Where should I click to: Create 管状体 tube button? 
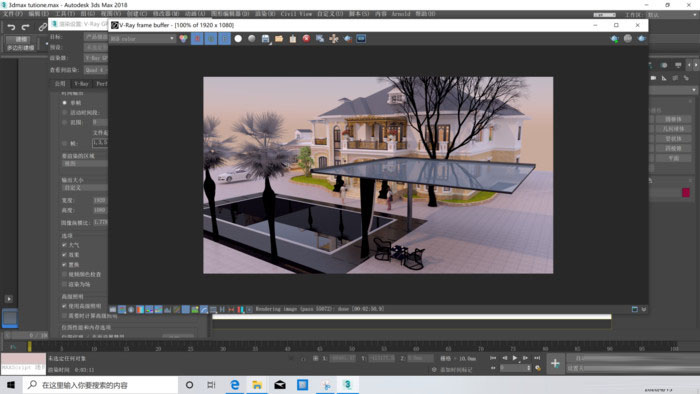pos(673,139)
